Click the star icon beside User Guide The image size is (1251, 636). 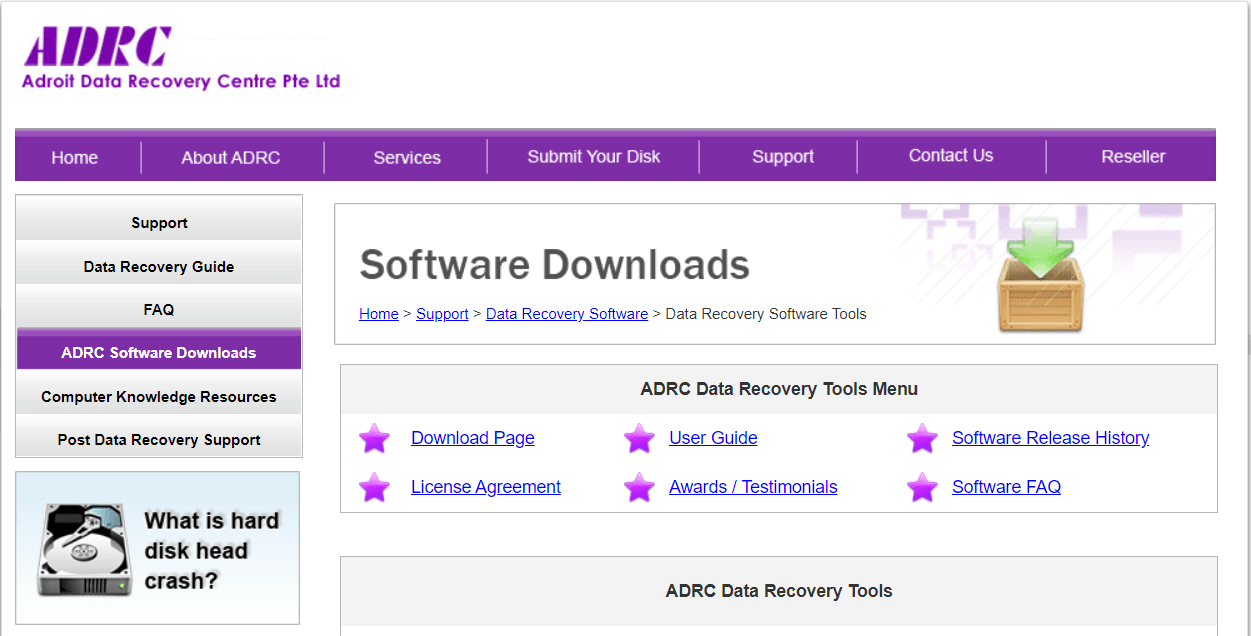click(639, 438)
